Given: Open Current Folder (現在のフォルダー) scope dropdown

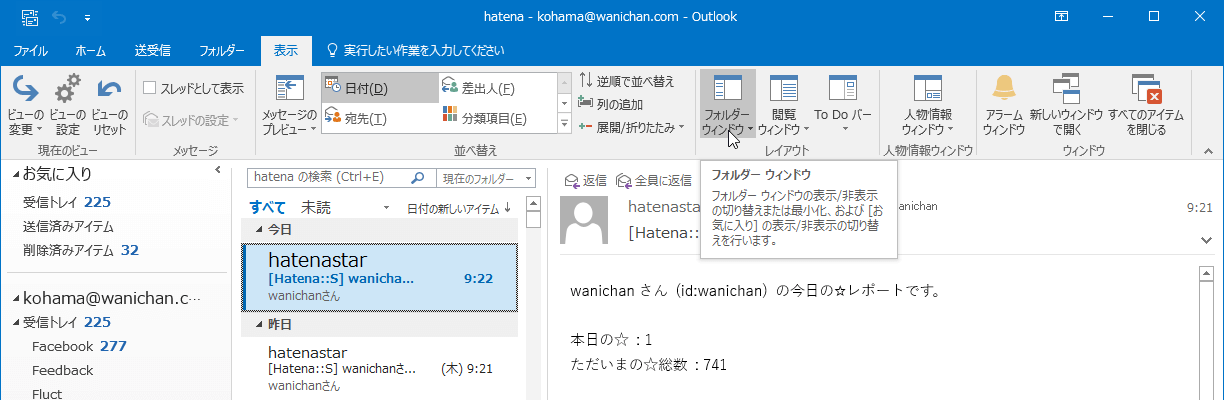Looking at the screenshot, I should click(486, 178).
